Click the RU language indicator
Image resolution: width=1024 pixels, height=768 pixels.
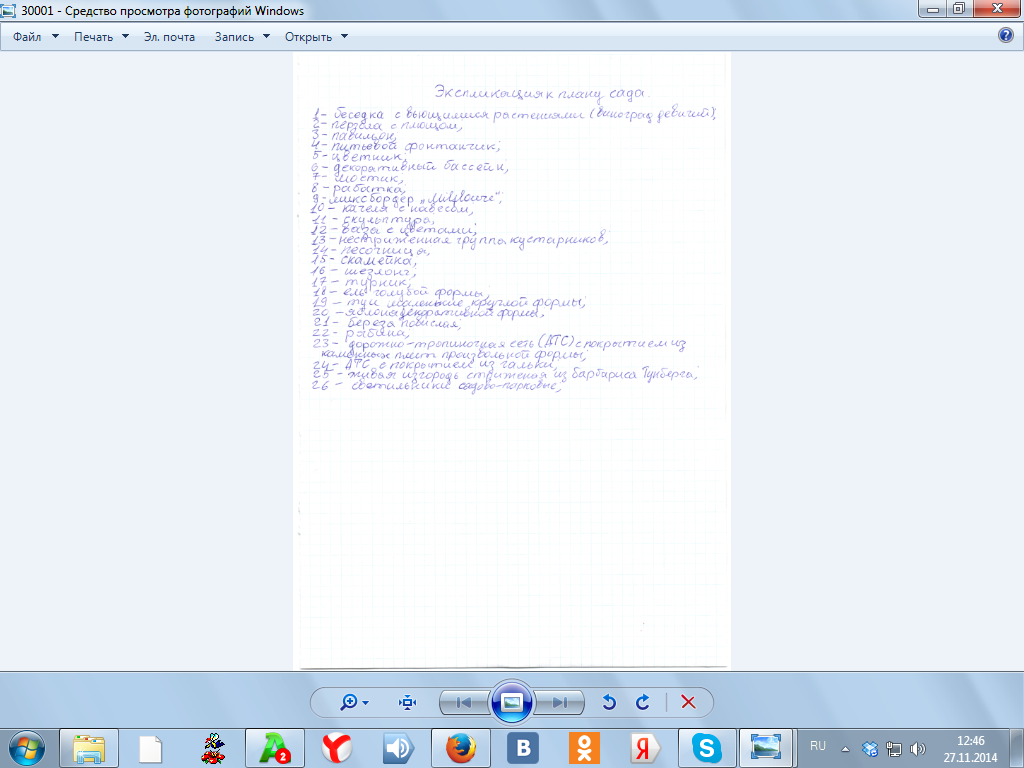(817, 746)
